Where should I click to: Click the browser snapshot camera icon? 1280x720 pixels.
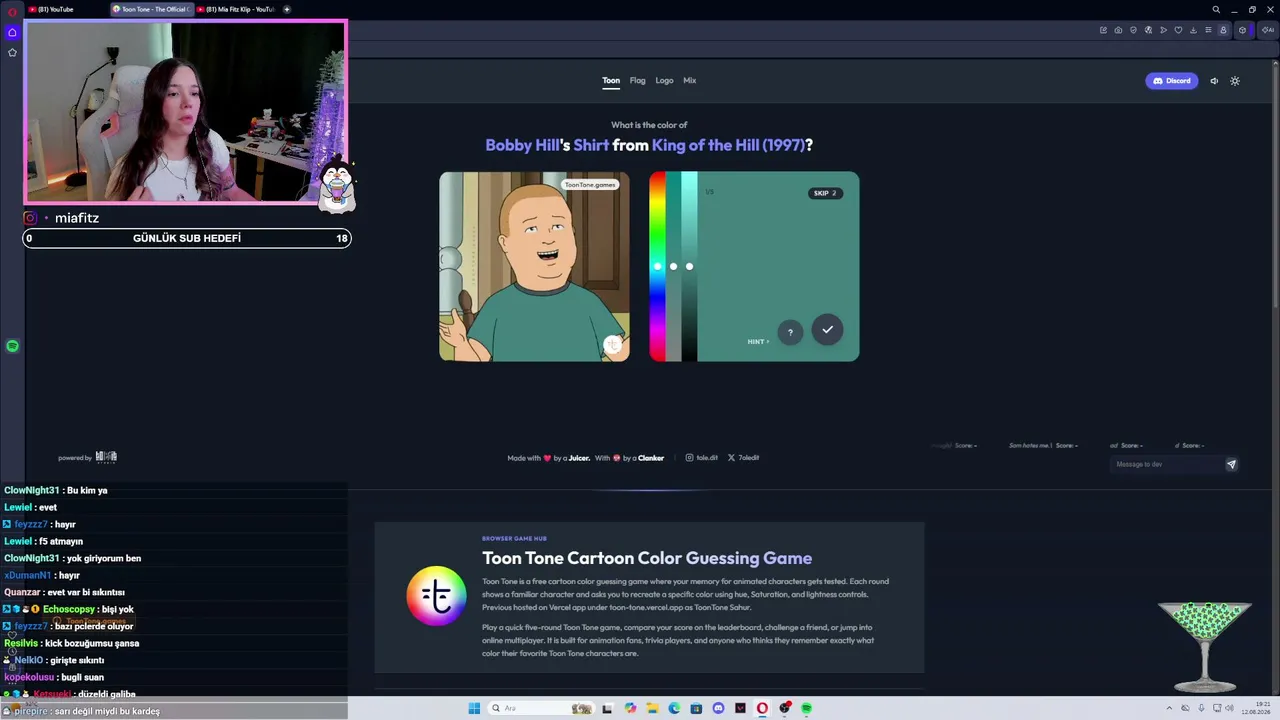tap(1118, 30)
